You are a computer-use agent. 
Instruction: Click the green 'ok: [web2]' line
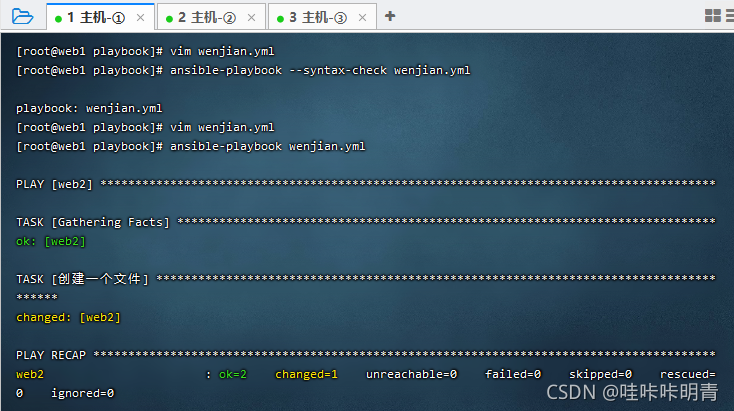point(51,241)
